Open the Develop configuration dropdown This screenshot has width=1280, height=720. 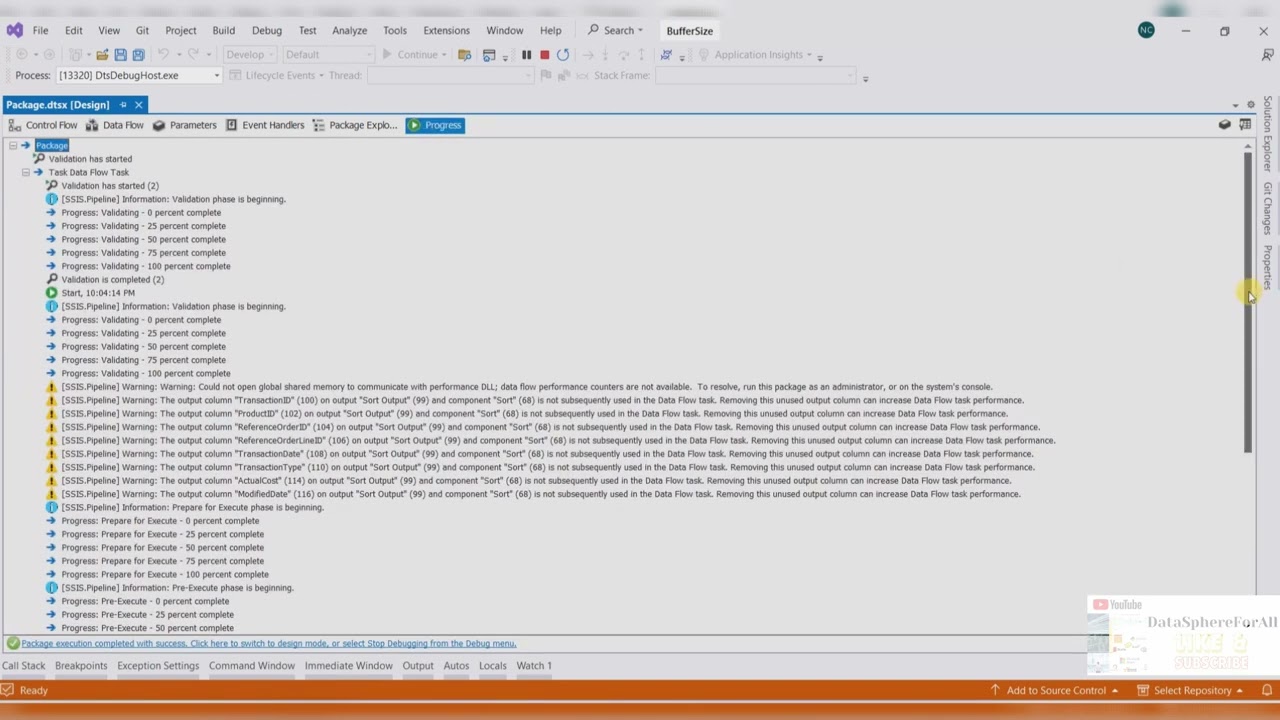(249, 55)
